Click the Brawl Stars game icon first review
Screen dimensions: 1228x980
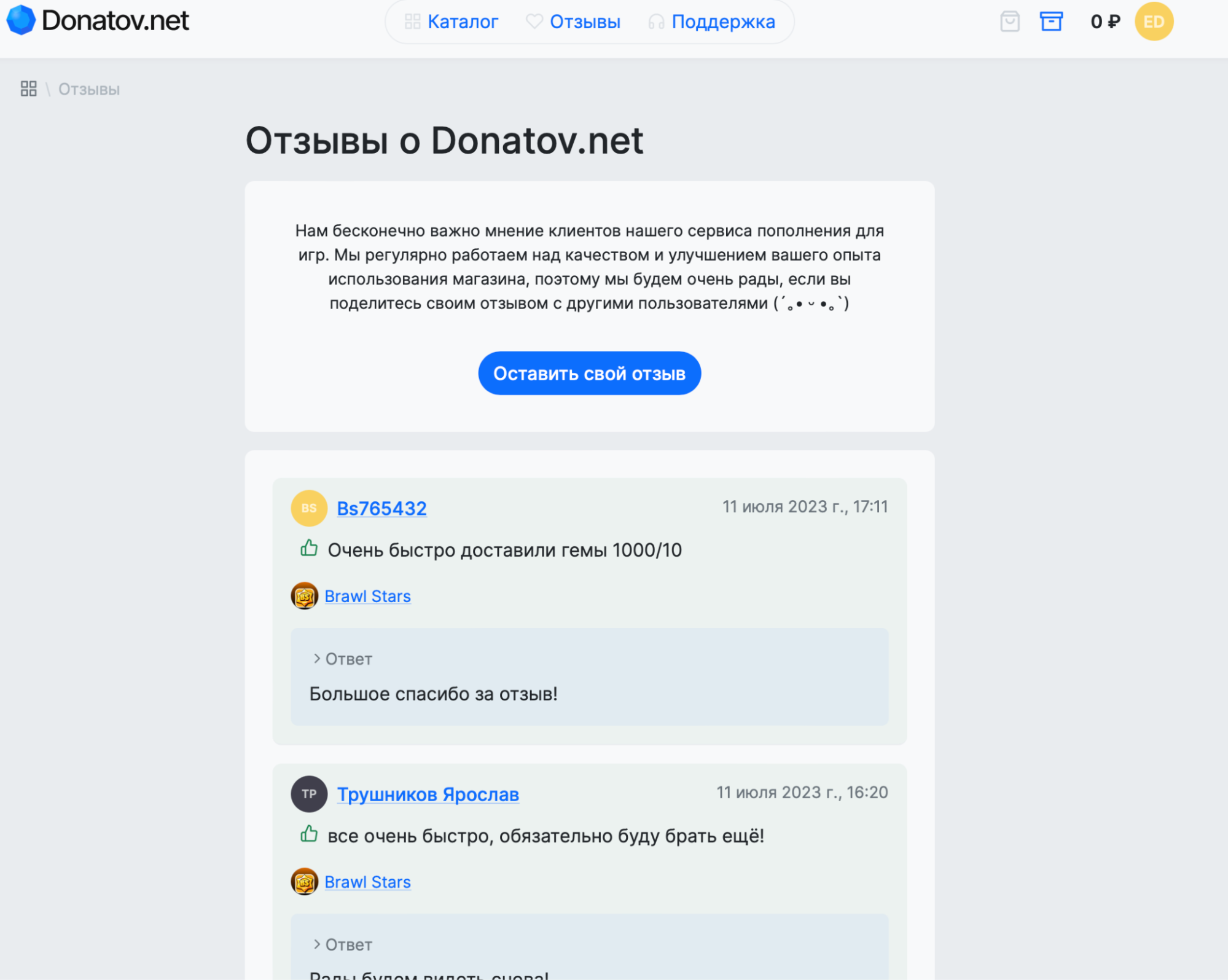305,596
